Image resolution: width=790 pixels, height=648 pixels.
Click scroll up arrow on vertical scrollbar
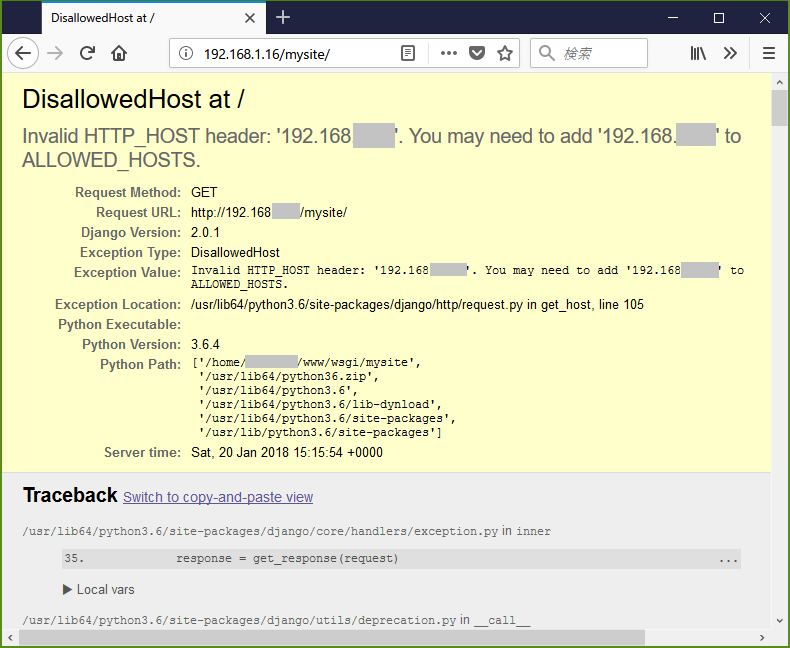pos(779,82)
